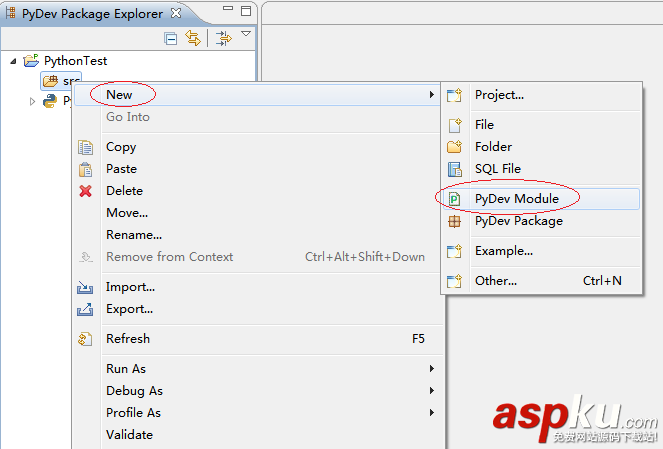Click the SQL File icon

coord(455,170)
